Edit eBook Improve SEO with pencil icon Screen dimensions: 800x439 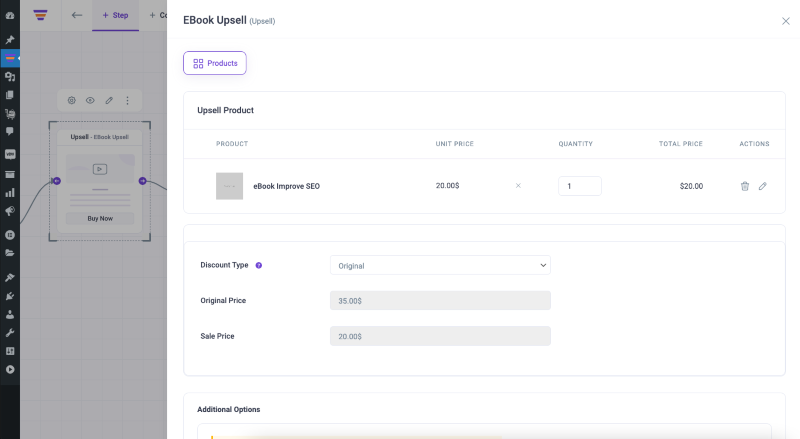pos(762,186)
